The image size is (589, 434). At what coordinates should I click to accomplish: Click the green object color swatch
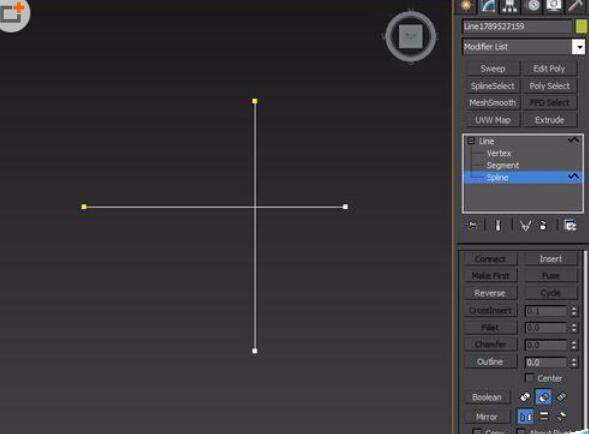tap(581, 27)
